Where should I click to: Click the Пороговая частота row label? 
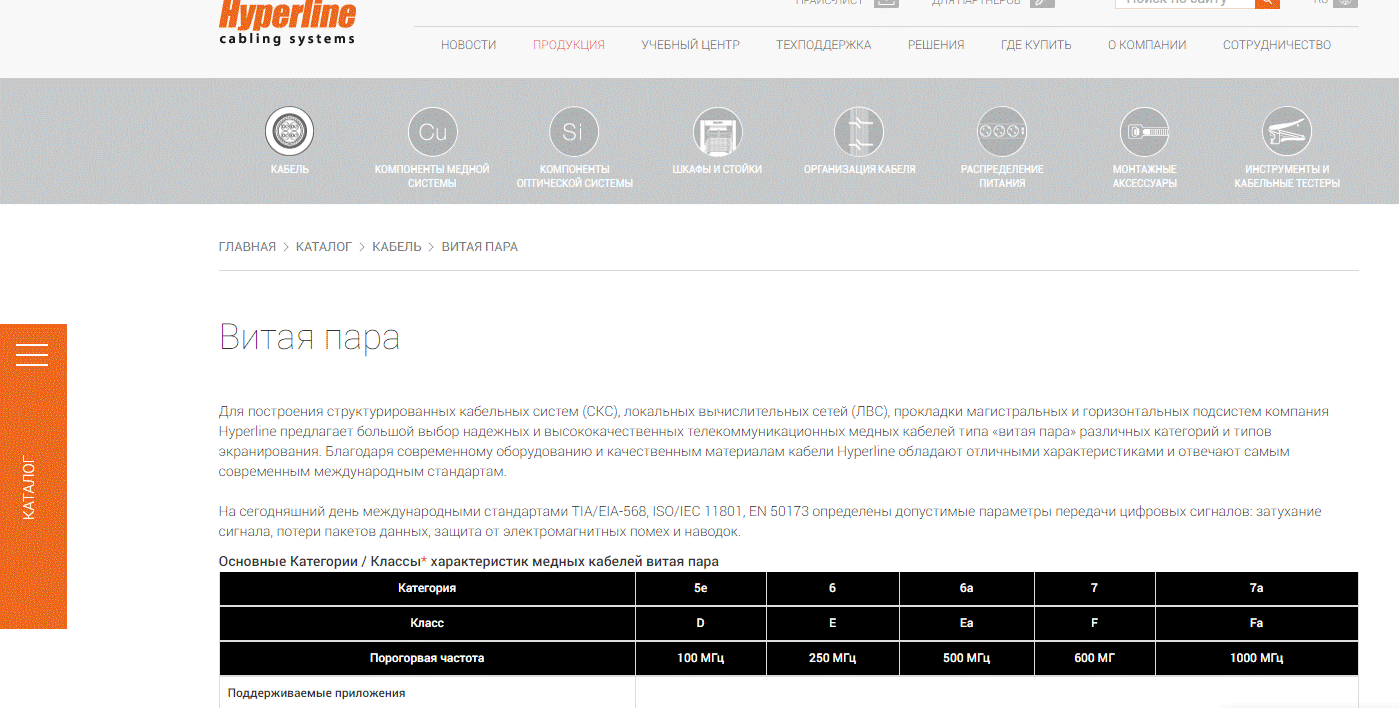tap(427, 658)
